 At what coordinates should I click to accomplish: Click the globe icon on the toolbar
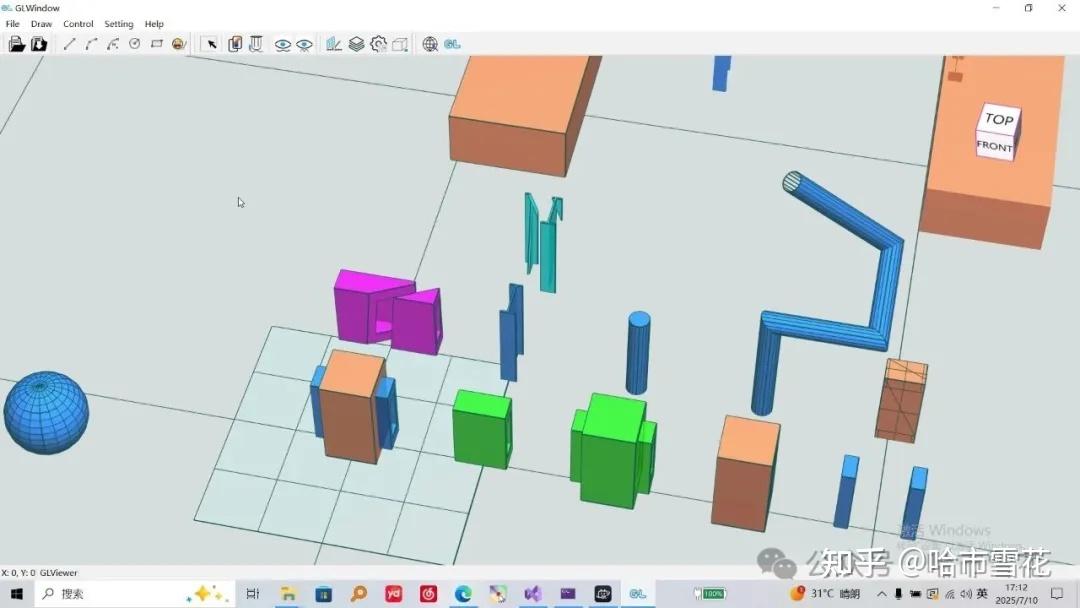pos(429,43)
